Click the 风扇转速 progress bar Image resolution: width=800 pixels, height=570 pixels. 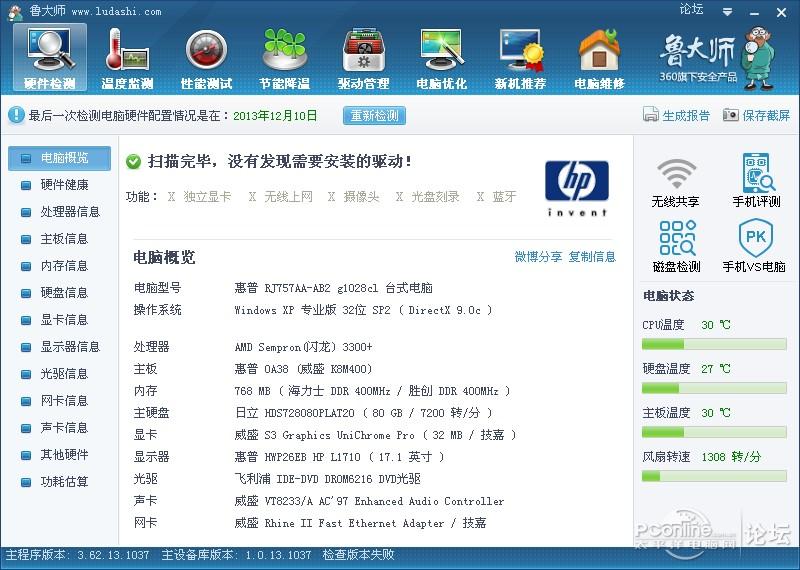[x=714, y=476]
